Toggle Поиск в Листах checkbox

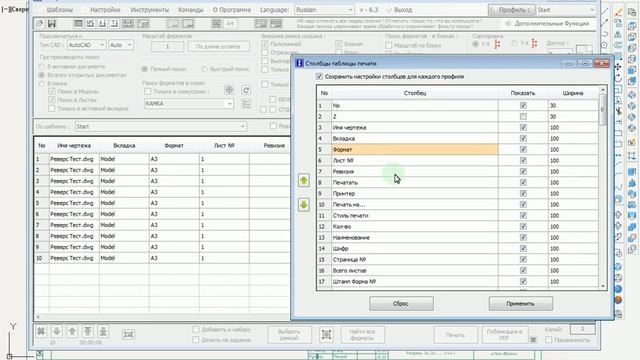[x=52, y=100]
